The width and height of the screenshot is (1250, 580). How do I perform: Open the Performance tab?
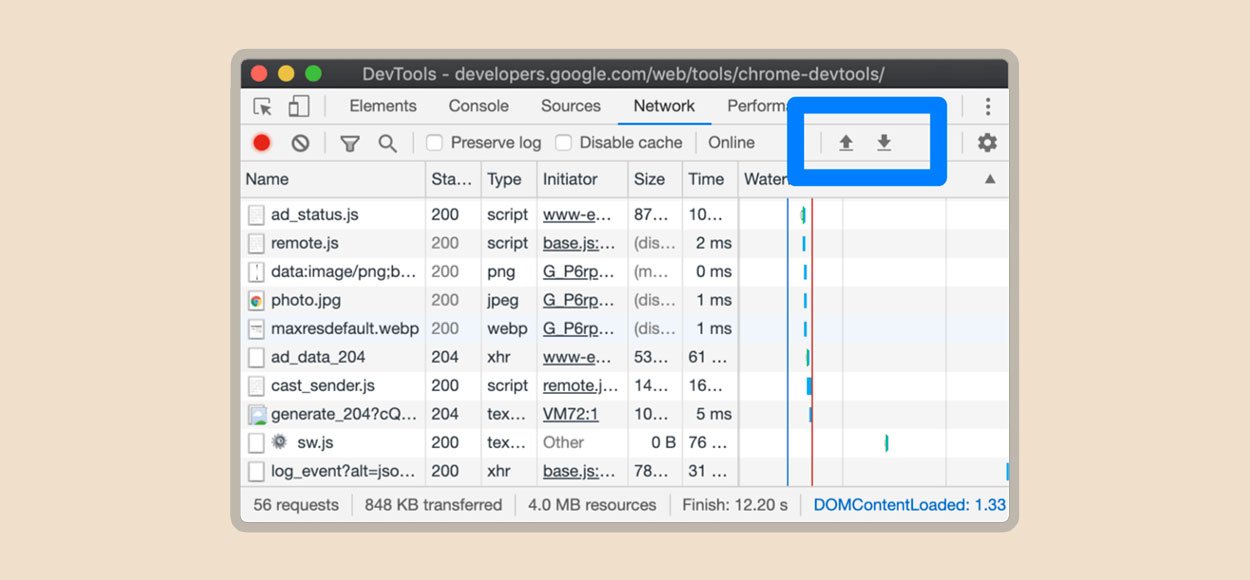point(759,106)
